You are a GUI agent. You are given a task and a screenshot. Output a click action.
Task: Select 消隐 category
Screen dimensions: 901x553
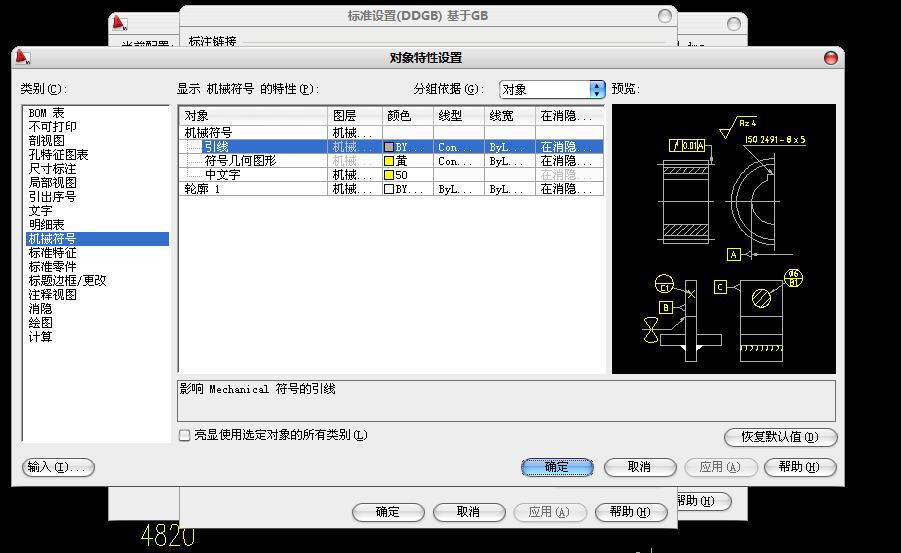pyautogui.click(x=40, y=309)
